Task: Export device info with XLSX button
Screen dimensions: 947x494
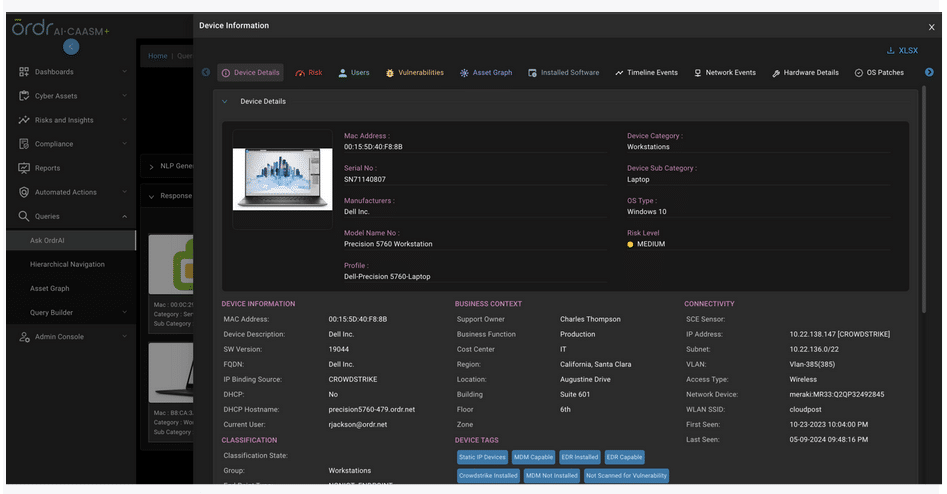Action: pyautogui.click(x=902, y=51)
